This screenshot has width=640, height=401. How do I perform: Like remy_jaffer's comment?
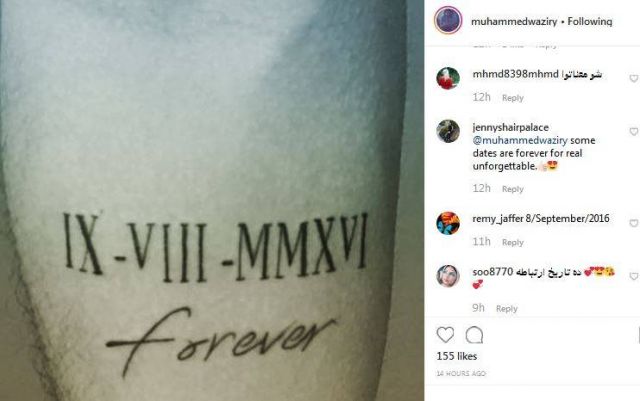[x=634, y=223]
